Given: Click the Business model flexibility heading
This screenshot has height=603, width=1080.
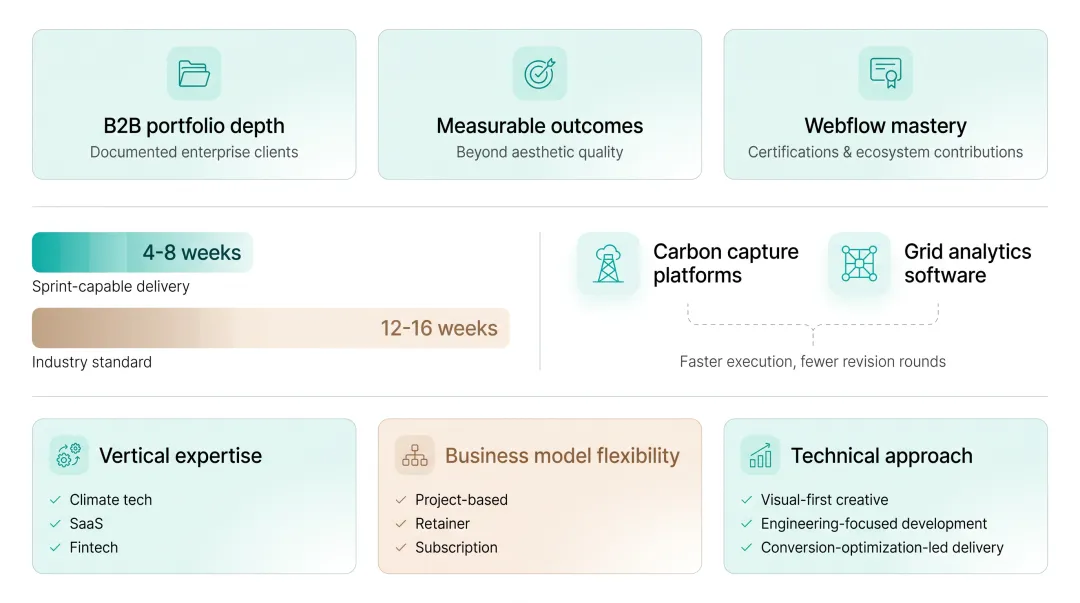Looking at the screenshot, I should tap(562, 456).
